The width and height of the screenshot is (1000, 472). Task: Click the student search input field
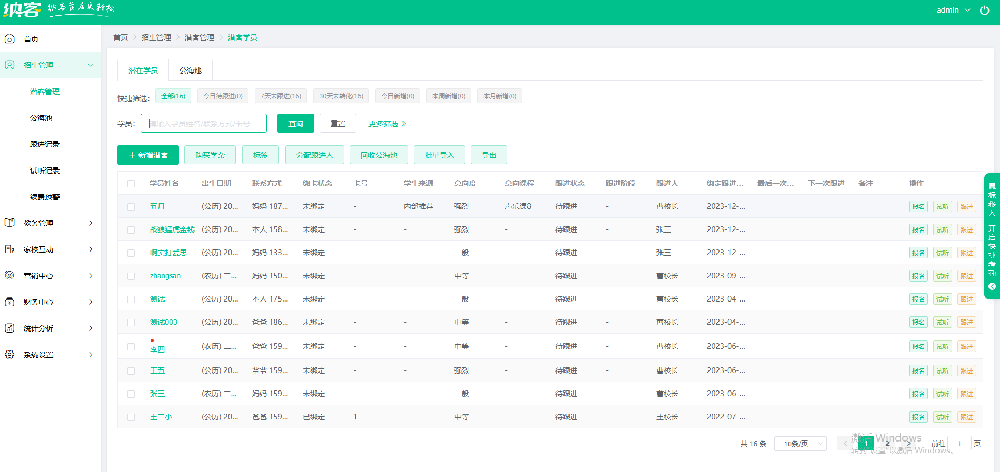tap(204, 124)
